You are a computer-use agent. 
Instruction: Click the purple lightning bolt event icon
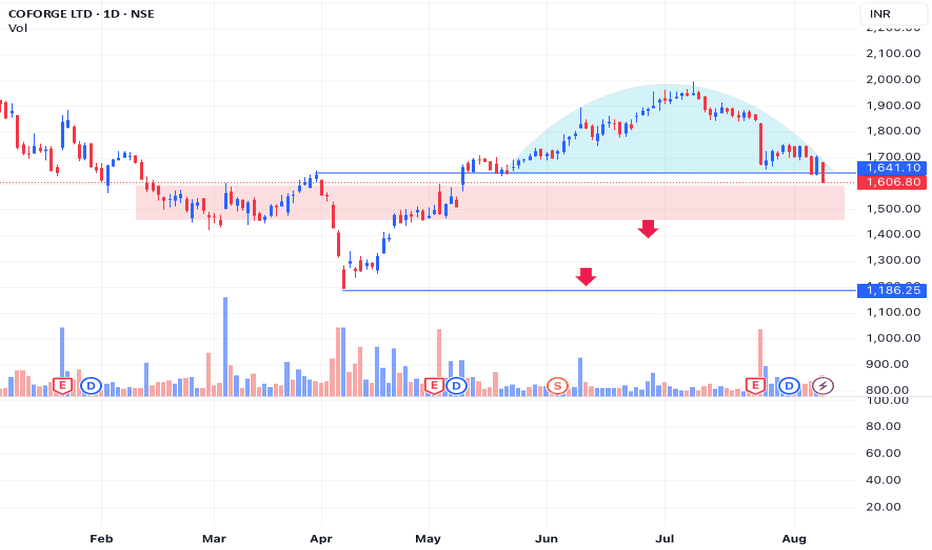[823, 386]
